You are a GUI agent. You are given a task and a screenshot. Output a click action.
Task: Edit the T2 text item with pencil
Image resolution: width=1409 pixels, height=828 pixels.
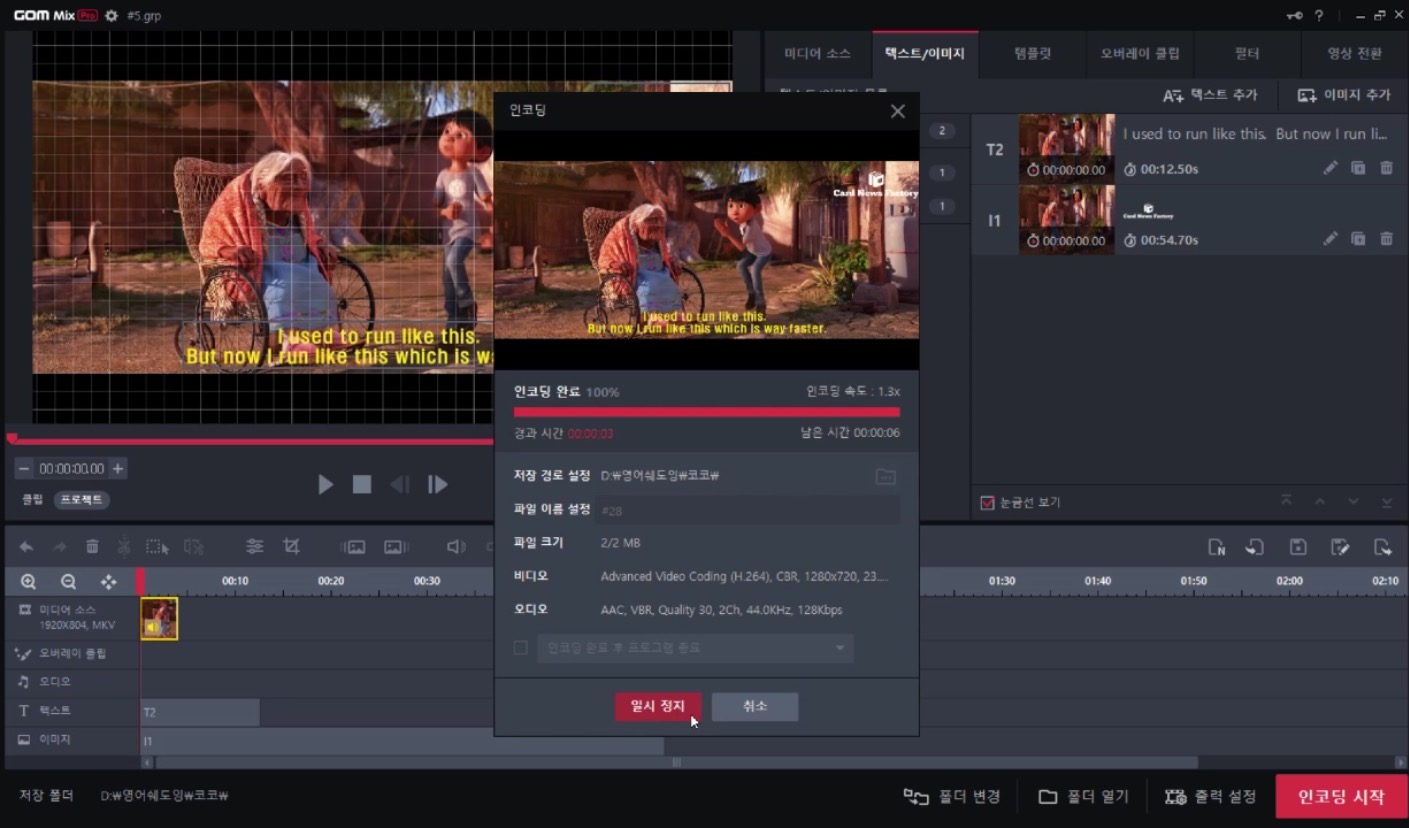tap(1330, 168)
